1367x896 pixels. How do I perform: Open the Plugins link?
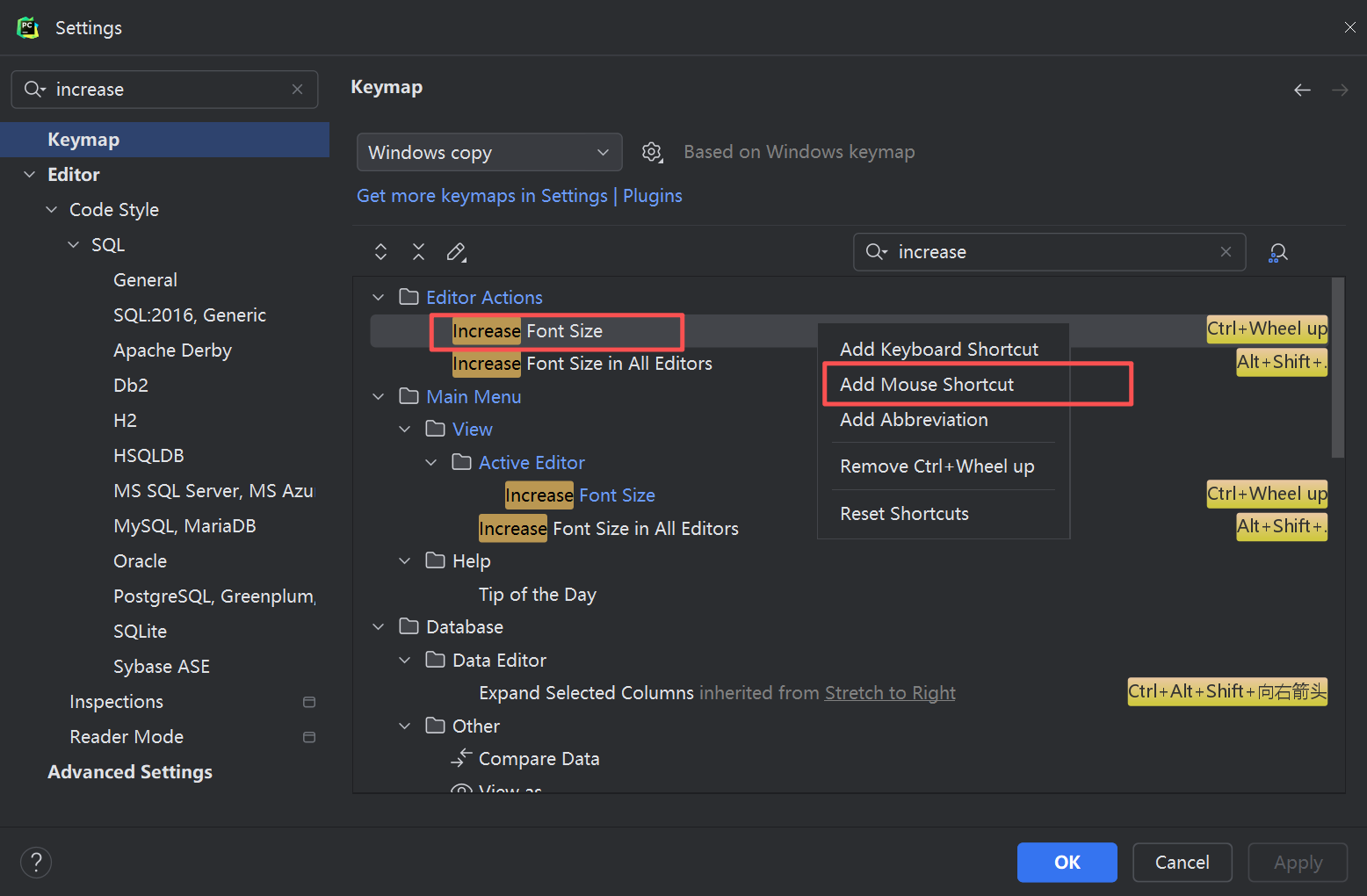[x=653, y=196]
